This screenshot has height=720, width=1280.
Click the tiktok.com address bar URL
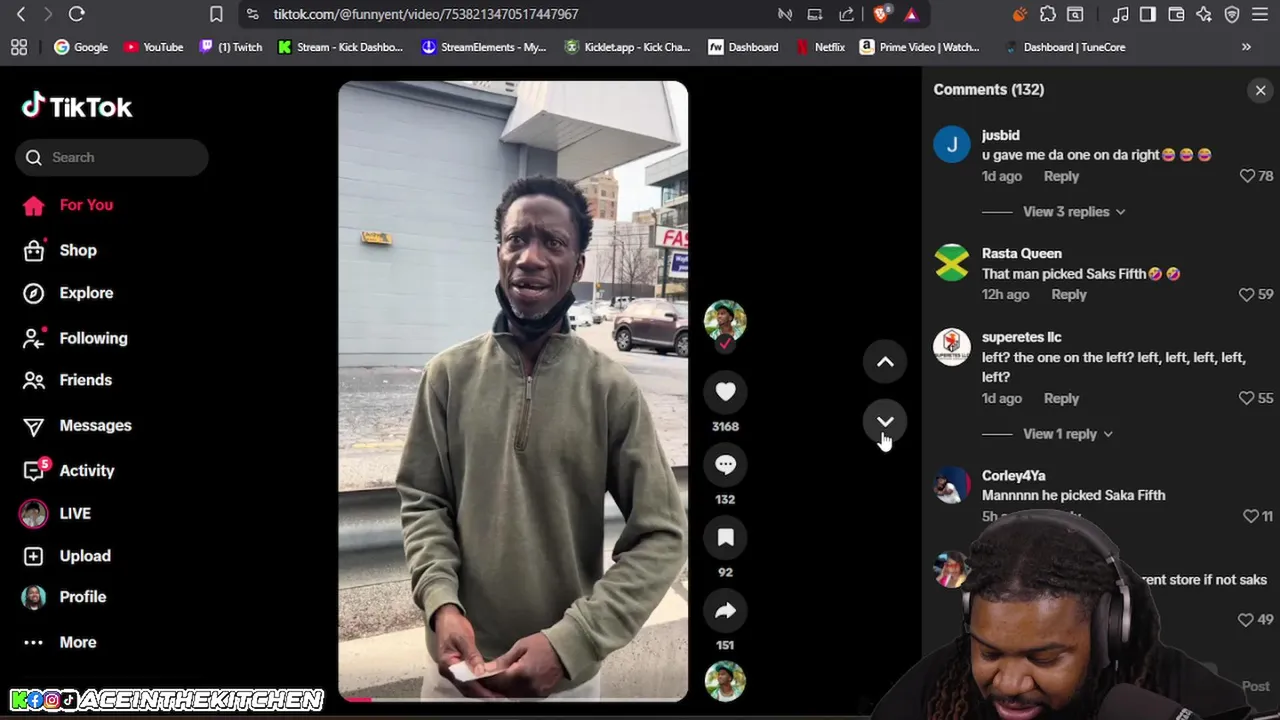pos(426,14)
